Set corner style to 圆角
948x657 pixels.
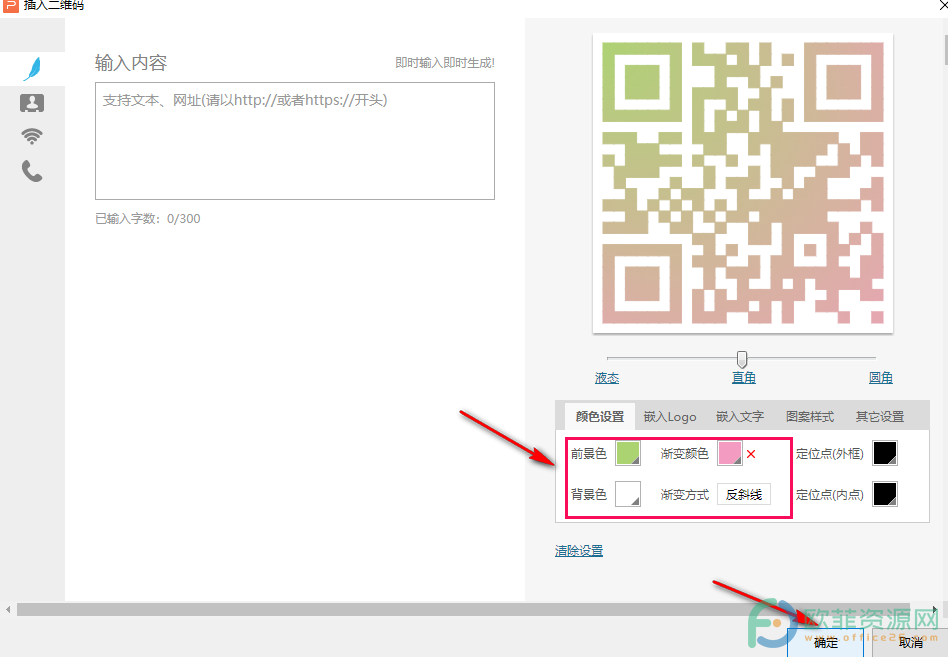tap(881, 378)
